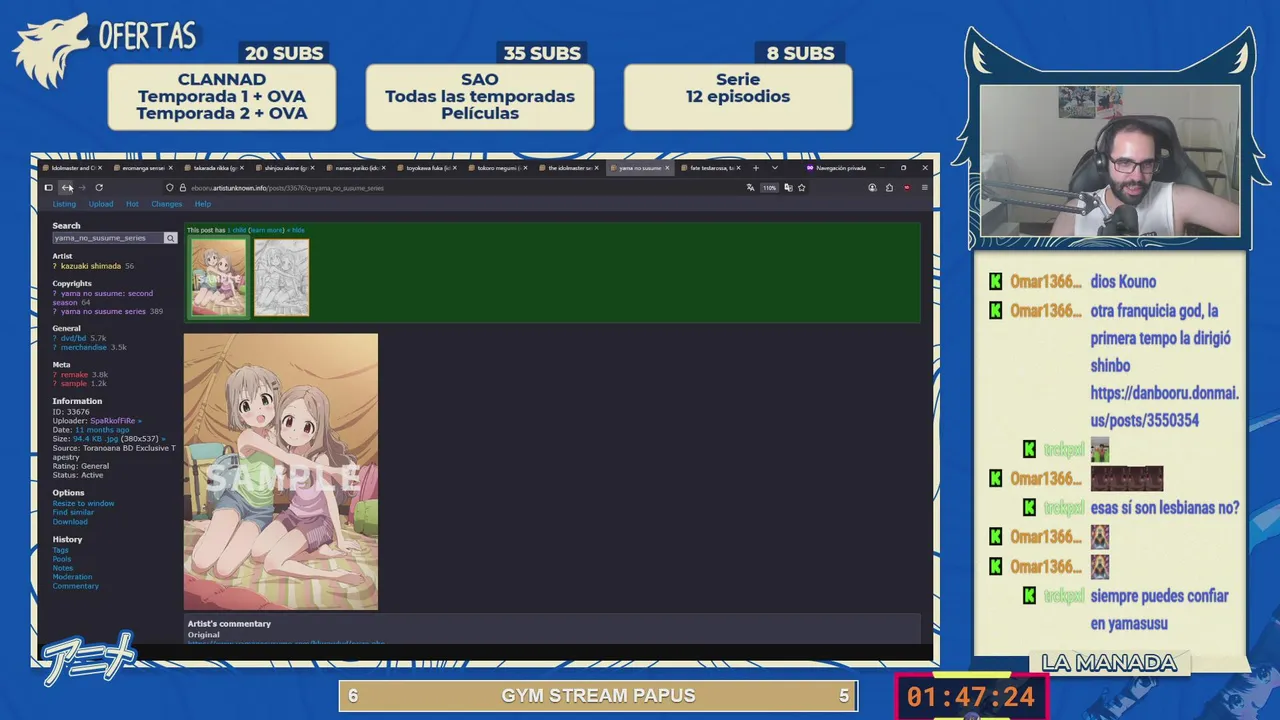Click the shield tracking protection icon

point(170,188)
